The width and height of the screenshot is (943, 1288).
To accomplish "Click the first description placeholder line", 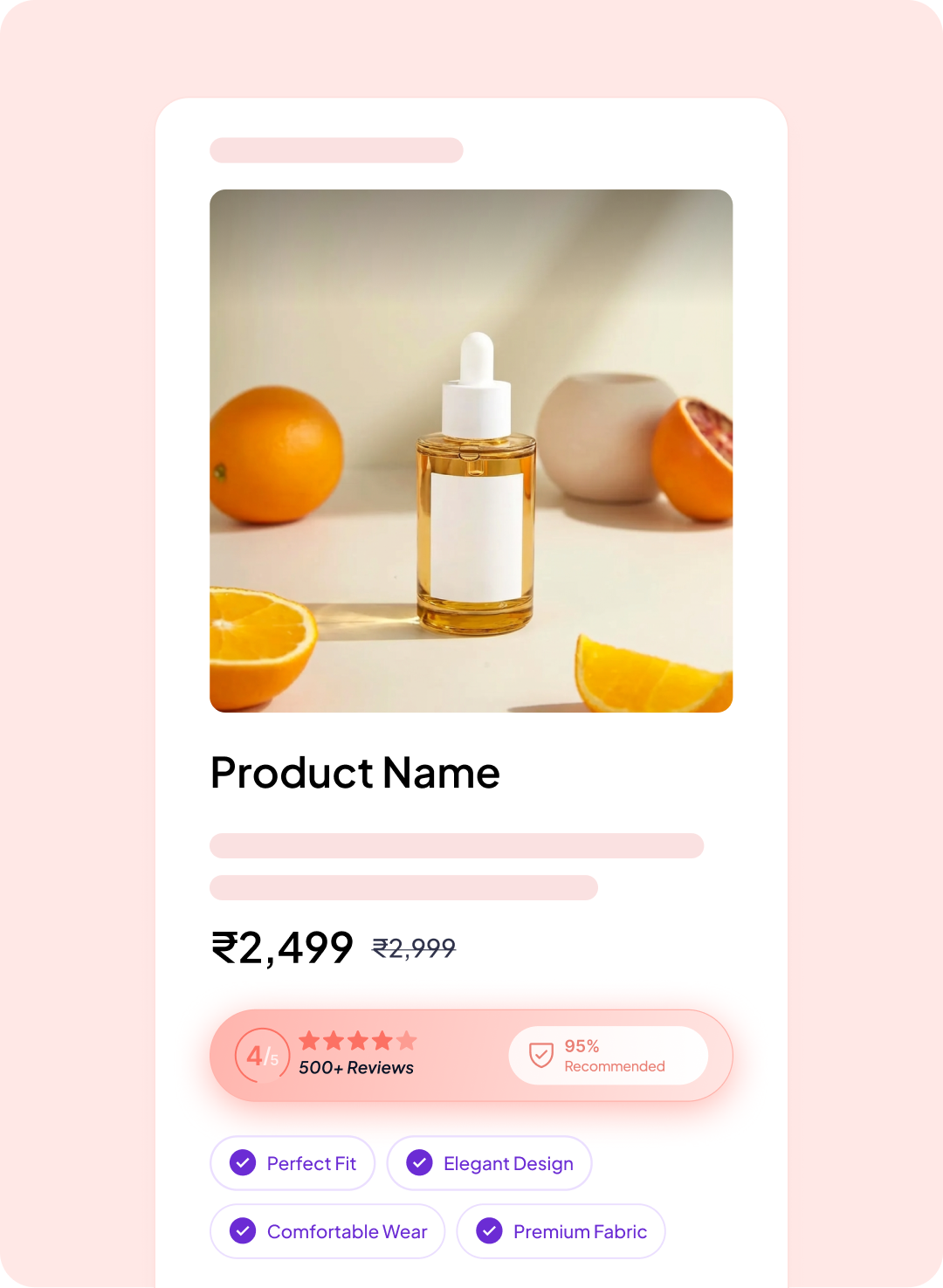I will point(457,845).
